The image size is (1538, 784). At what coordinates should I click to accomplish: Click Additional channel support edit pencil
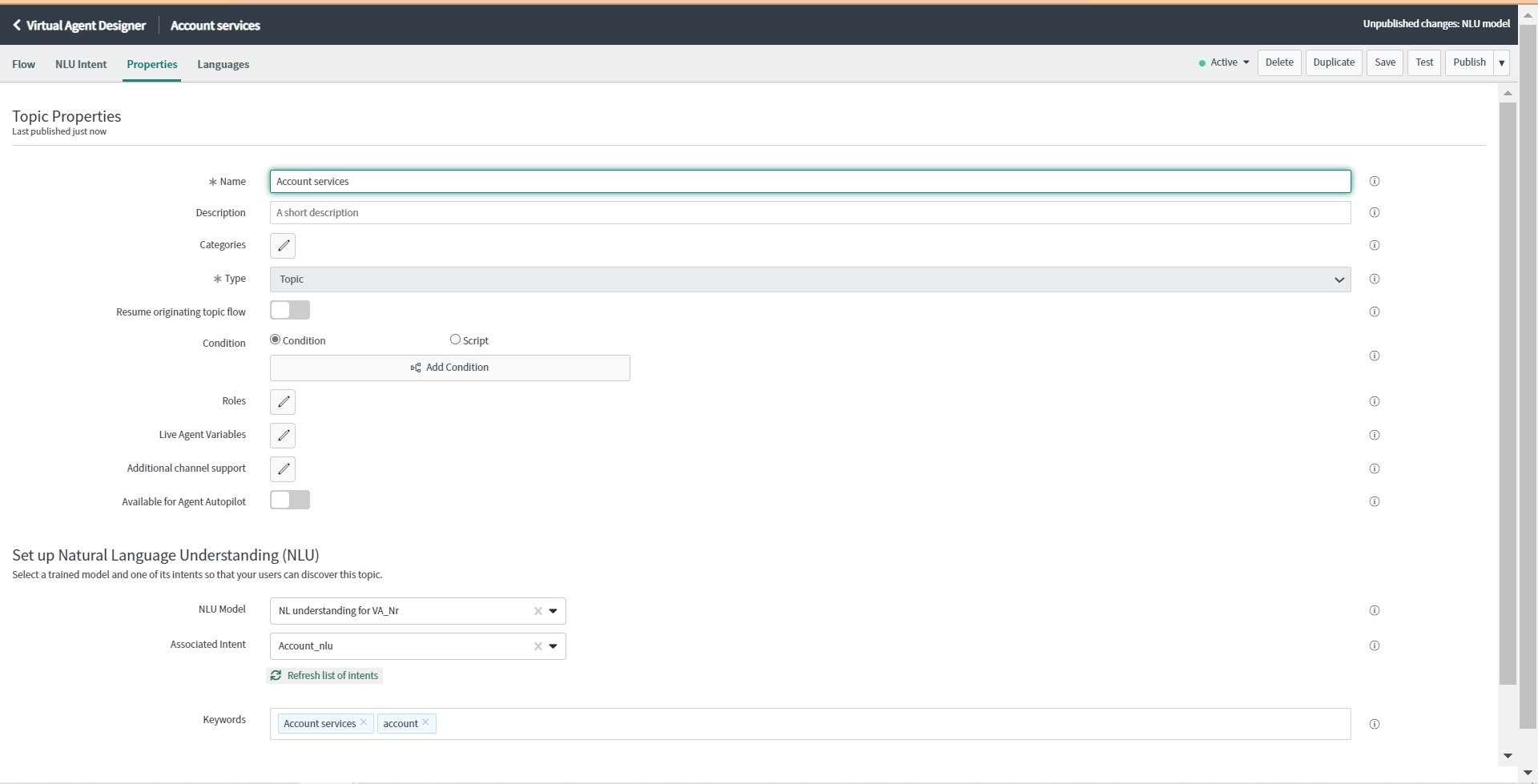(283, 469)
